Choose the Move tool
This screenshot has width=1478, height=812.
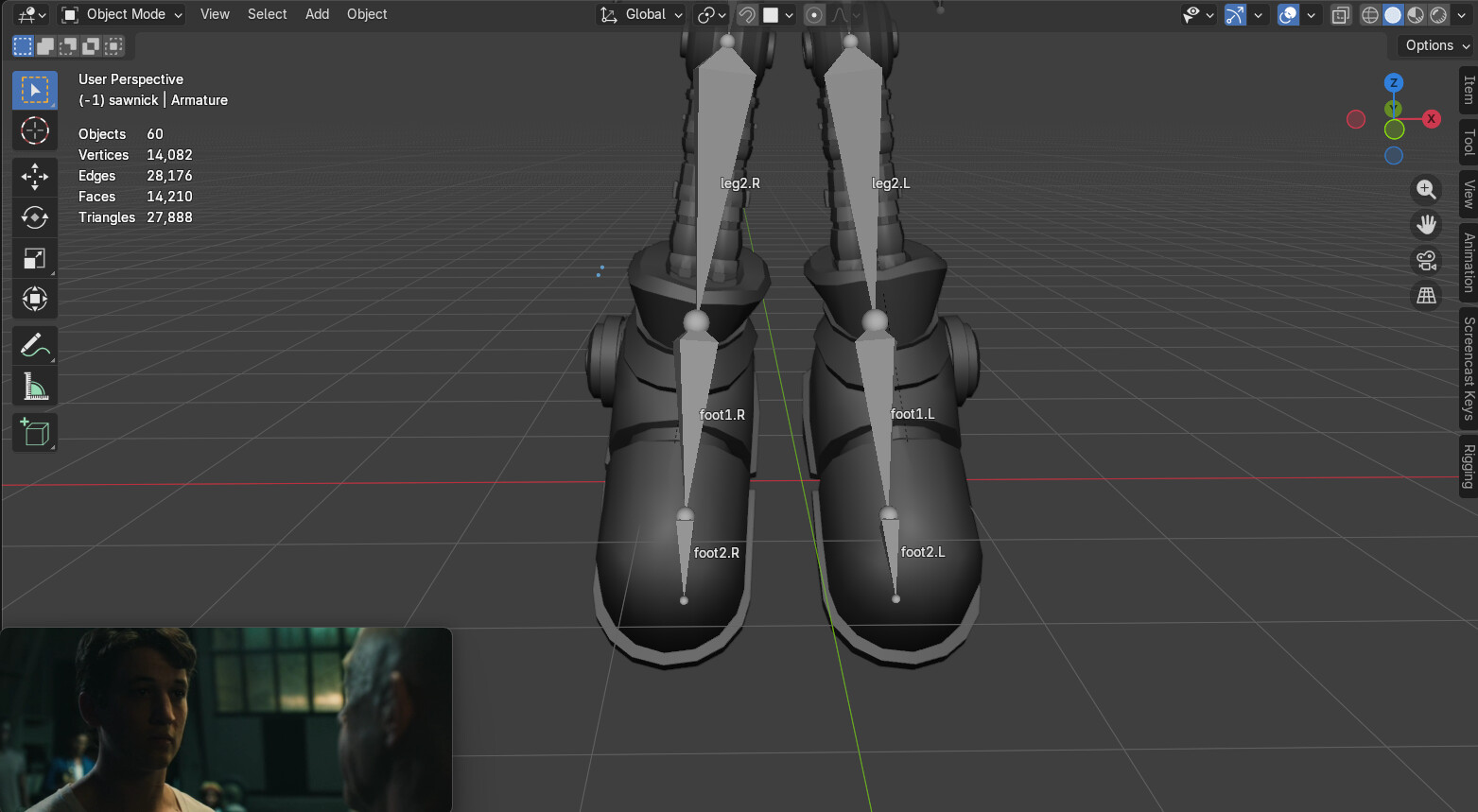pyautogui.click(x=35, y=177)
